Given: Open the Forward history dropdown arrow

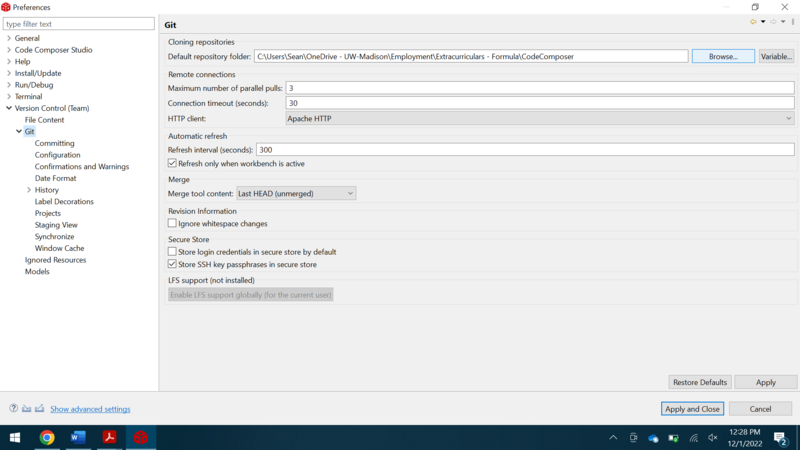Looking at the screenshot, I should coord(783,22).
